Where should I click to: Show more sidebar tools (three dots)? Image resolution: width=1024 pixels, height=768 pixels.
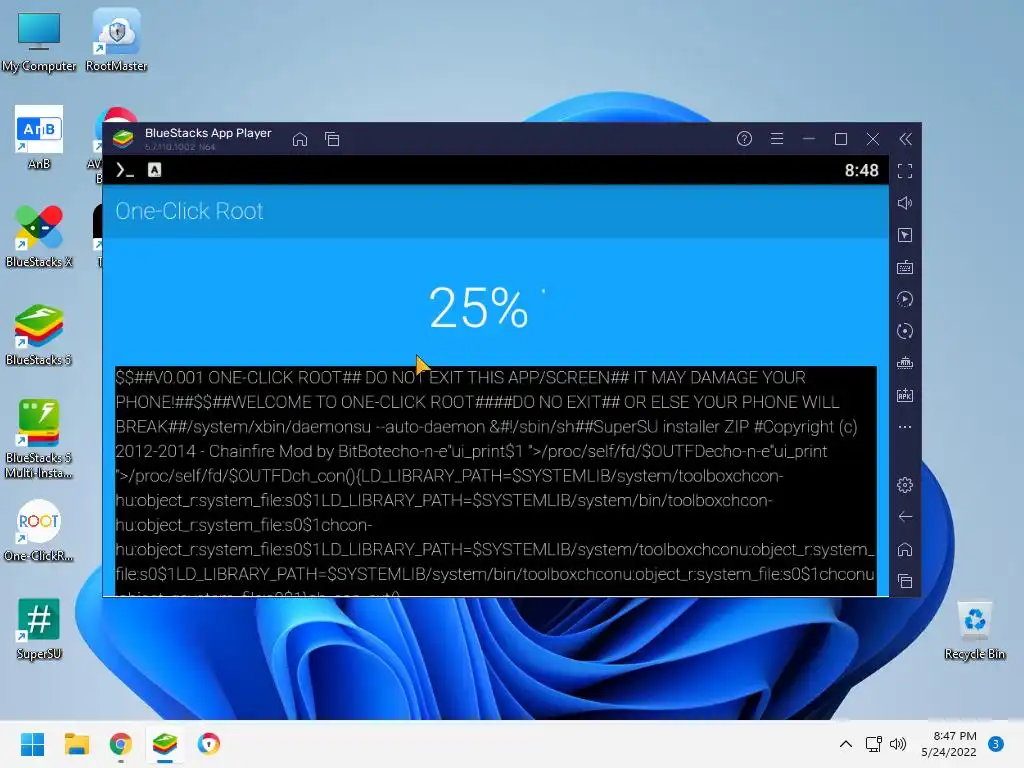[x=905, y=427]
